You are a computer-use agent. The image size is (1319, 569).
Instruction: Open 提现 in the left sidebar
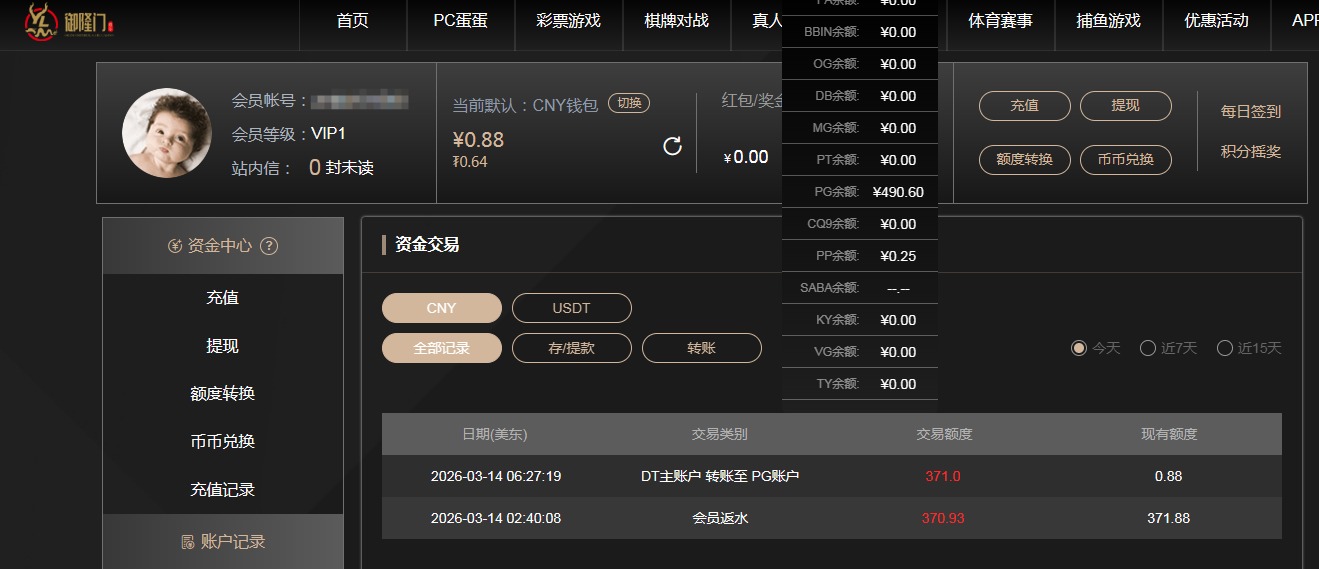point(223,346)
